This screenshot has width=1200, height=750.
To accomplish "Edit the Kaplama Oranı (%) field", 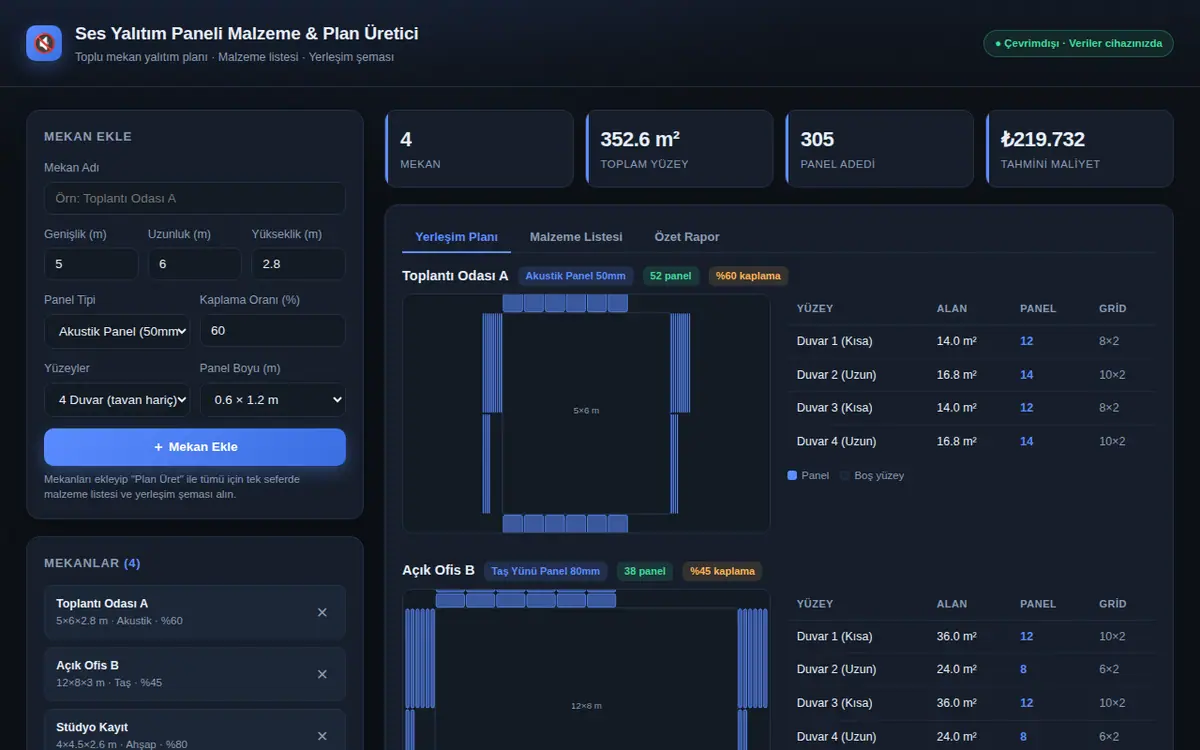I will coord(273,331).
